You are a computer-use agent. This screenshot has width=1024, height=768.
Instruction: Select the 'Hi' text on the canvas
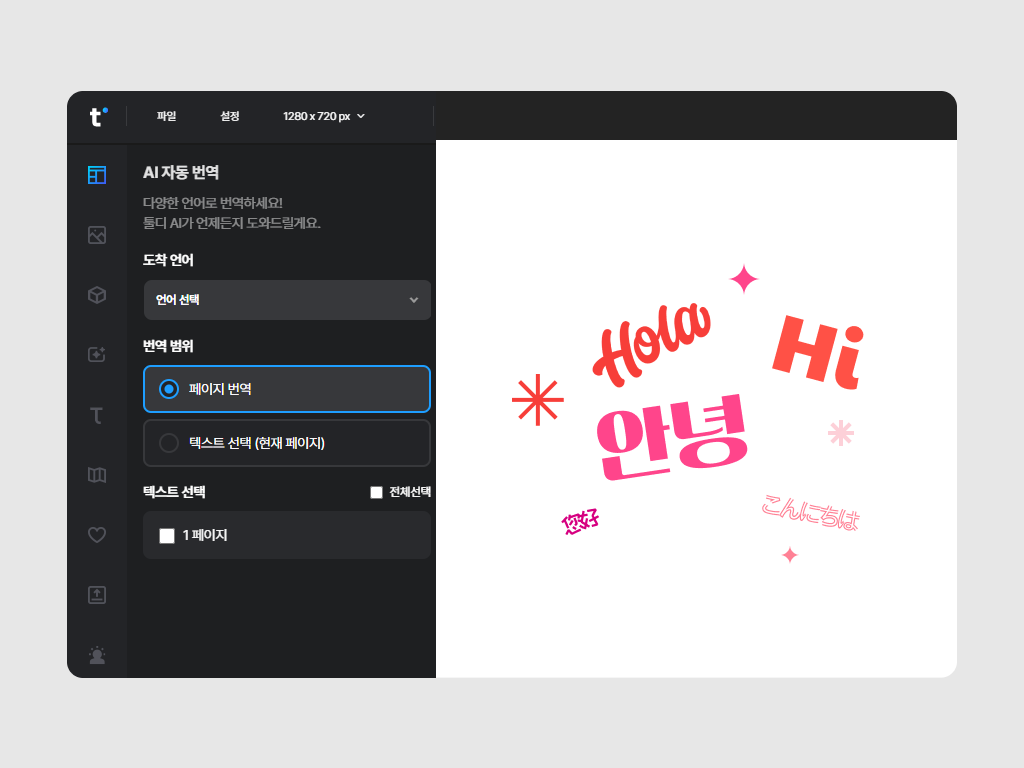click(x=818, y=352)
